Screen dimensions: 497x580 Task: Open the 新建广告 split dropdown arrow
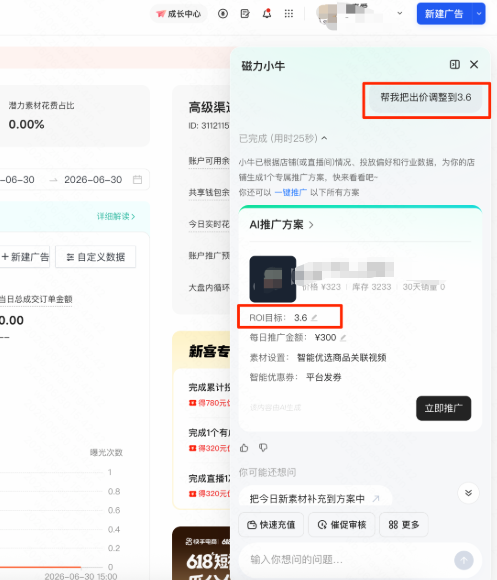(x=479, y=14)
